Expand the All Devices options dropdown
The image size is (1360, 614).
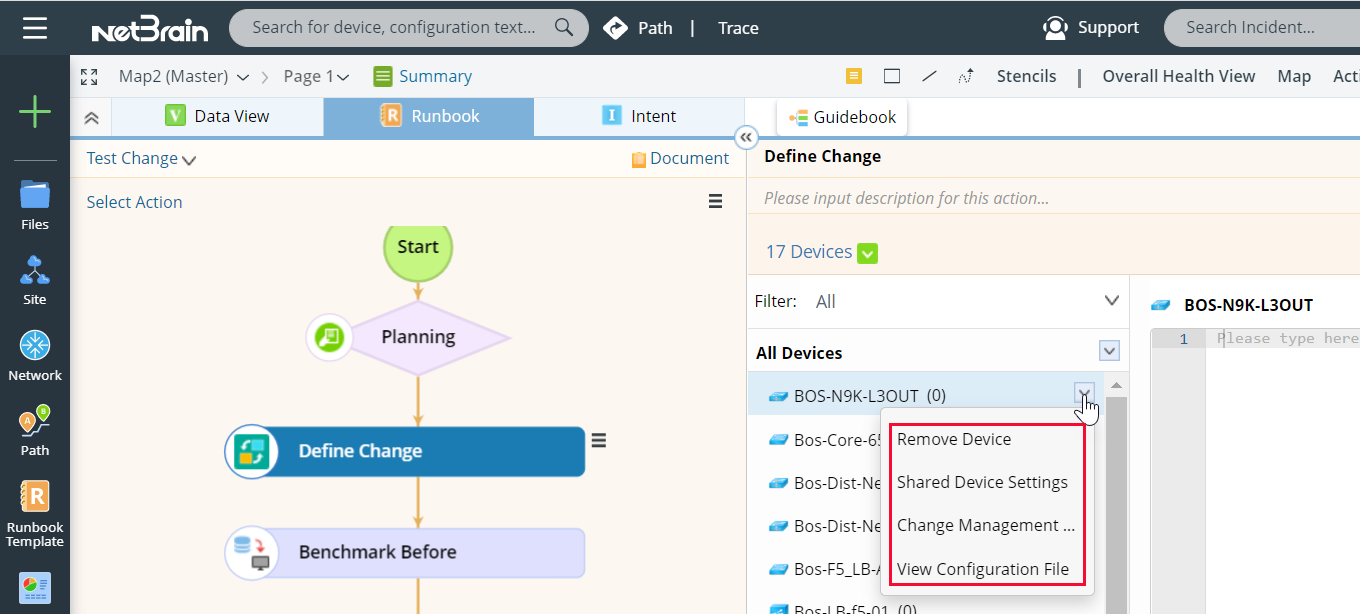pos(1108,351)
